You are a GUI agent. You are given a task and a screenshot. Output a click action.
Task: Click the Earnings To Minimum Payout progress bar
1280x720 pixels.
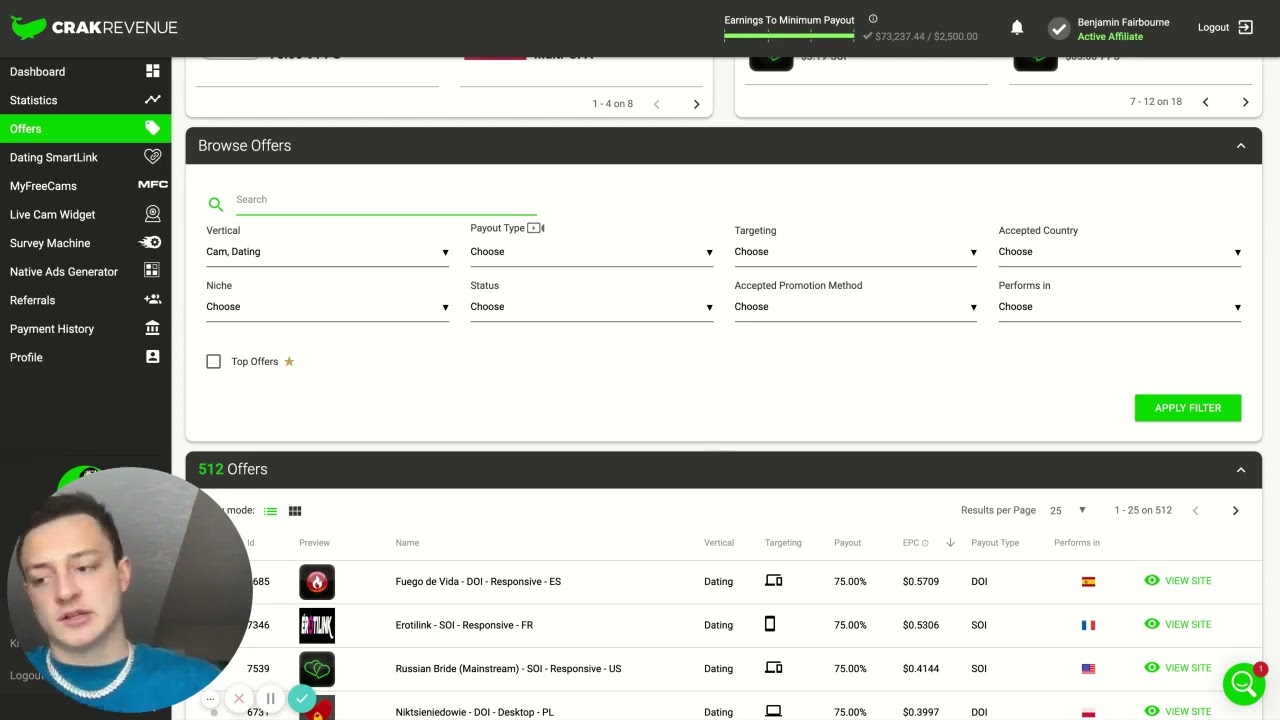point(789,36)
